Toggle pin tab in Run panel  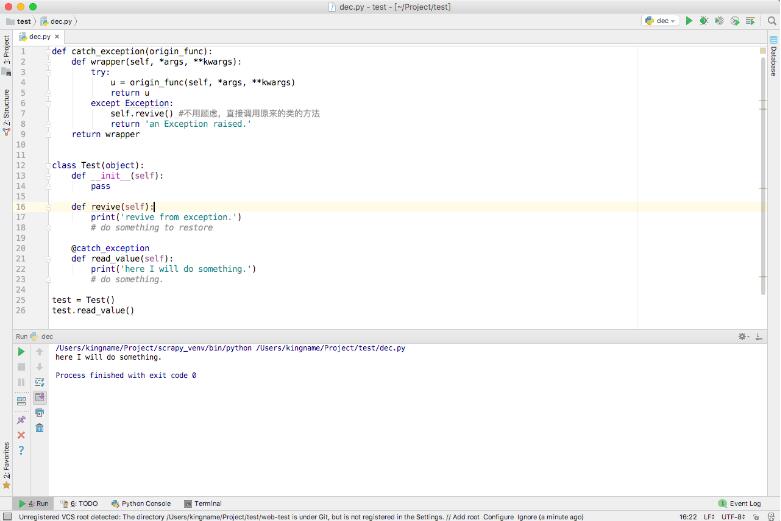[x=21, y=420]
